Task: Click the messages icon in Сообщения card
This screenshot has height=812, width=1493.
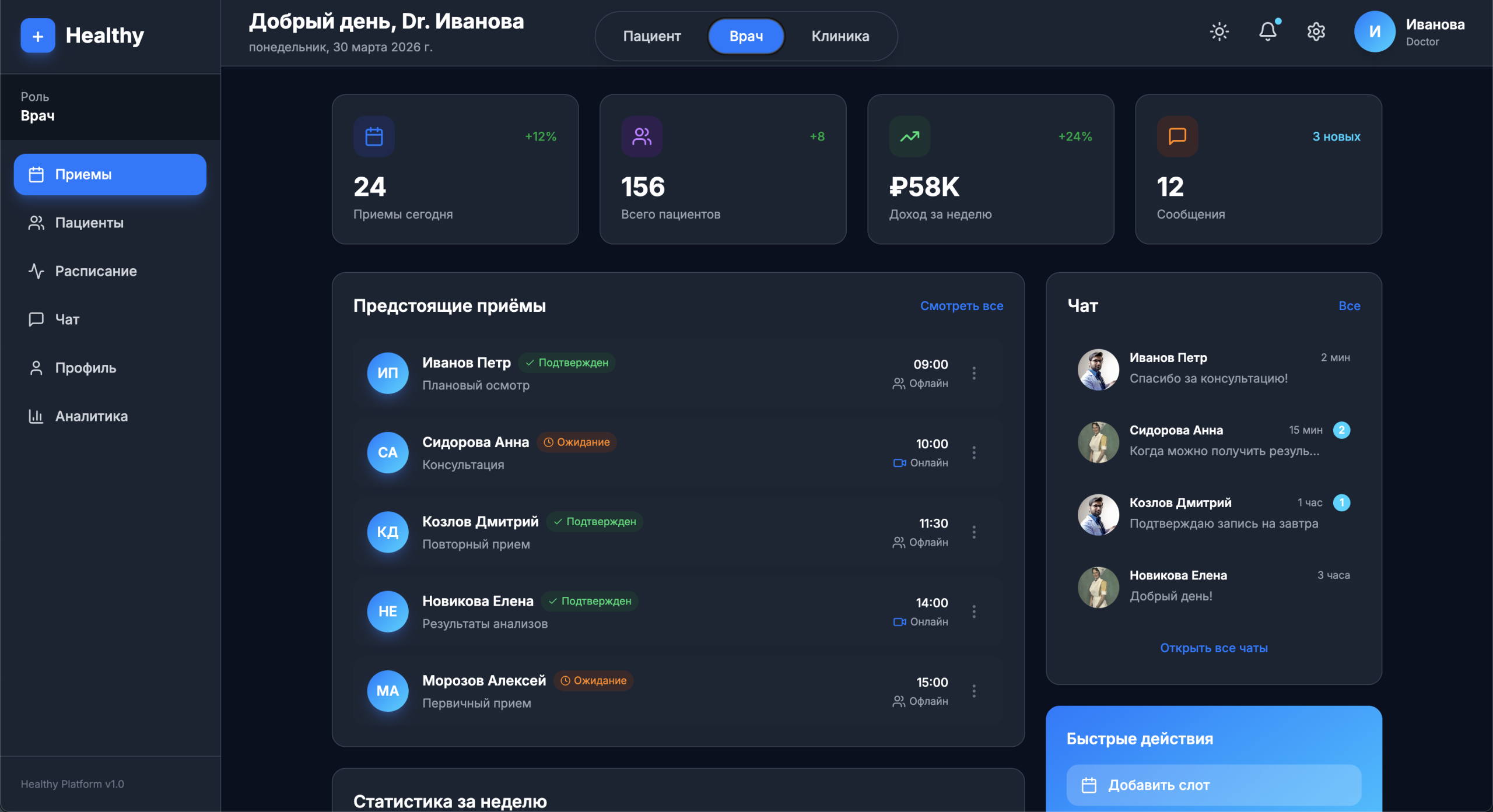Action: click(1177, 136)
